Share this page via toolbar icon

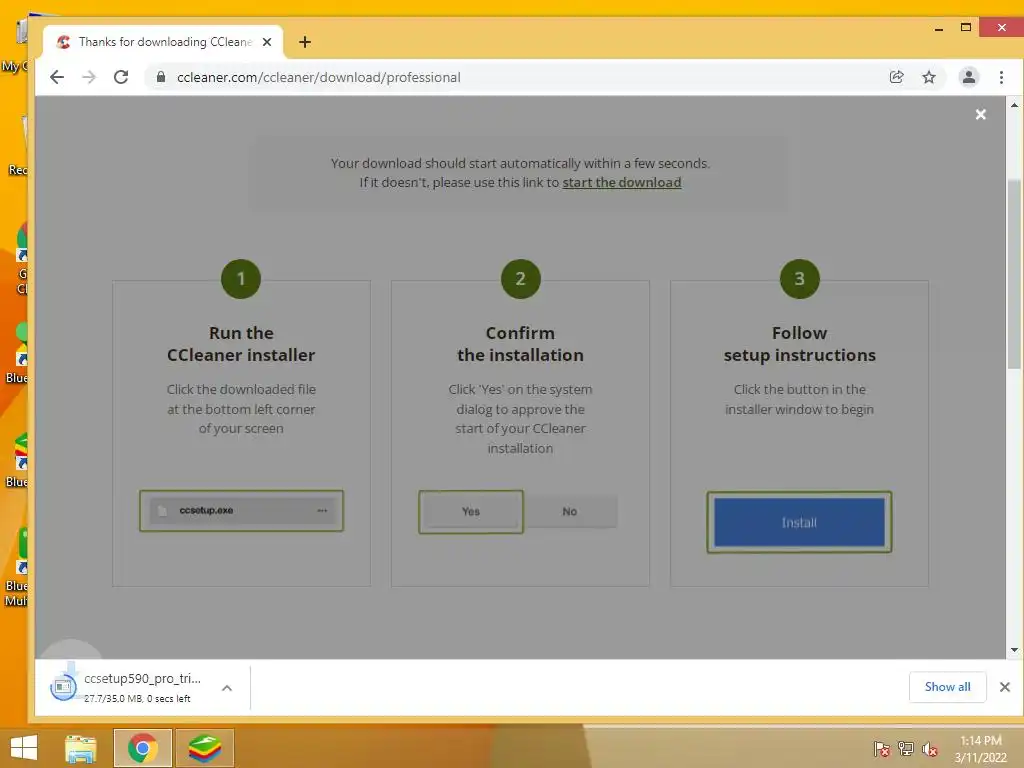897,77
